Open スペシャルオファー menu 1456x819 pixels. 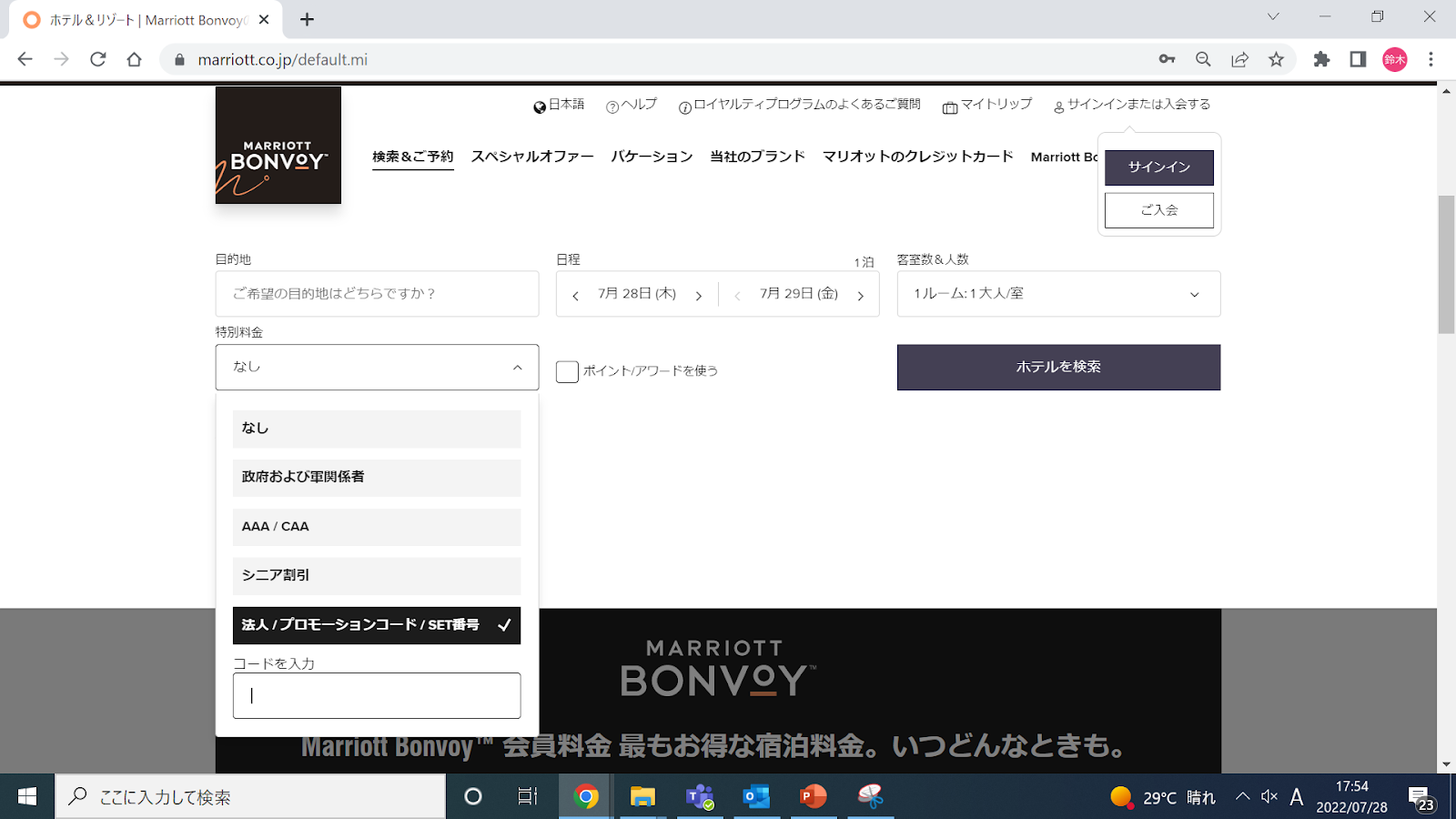532,157
